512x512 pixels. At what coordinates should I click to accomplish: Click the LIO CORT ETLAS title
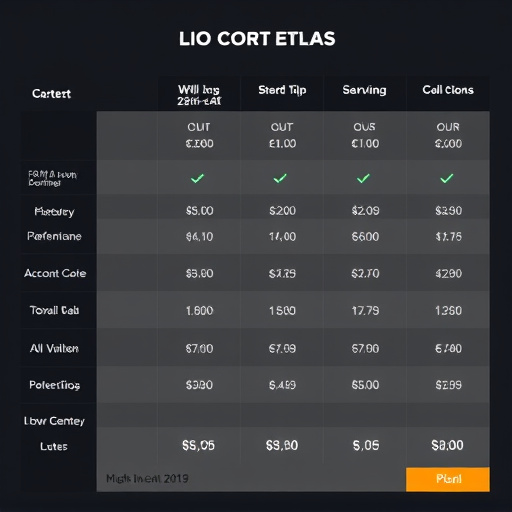tap(257, 39)
